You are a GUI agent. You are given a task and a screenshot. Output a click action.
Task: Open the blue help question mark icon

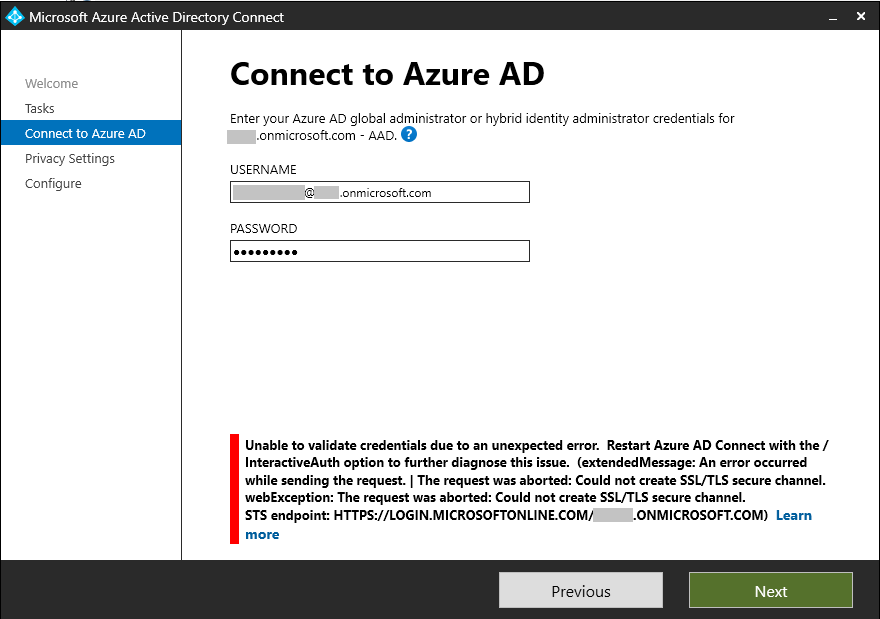coord(409,135)
